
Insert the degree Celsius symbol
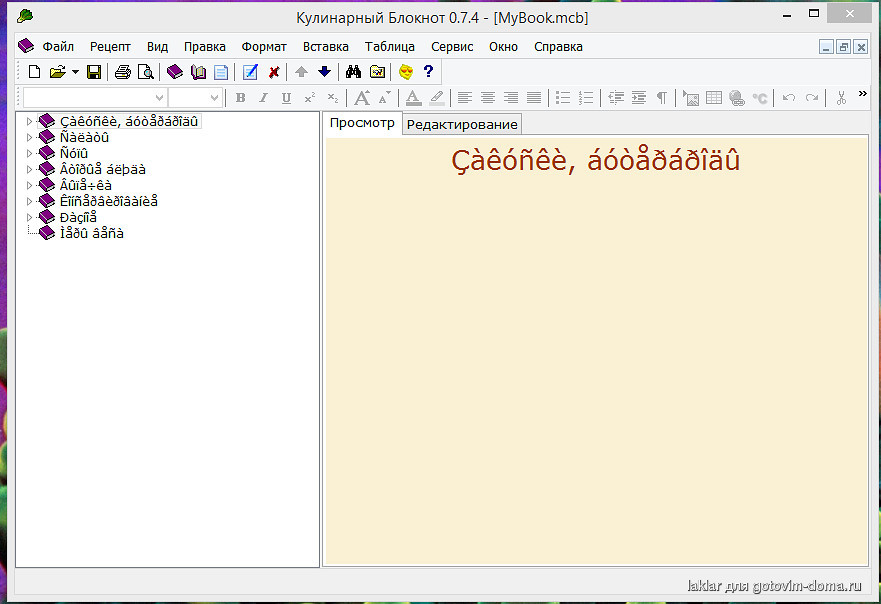pyautogui.click(x=760, y=98)
